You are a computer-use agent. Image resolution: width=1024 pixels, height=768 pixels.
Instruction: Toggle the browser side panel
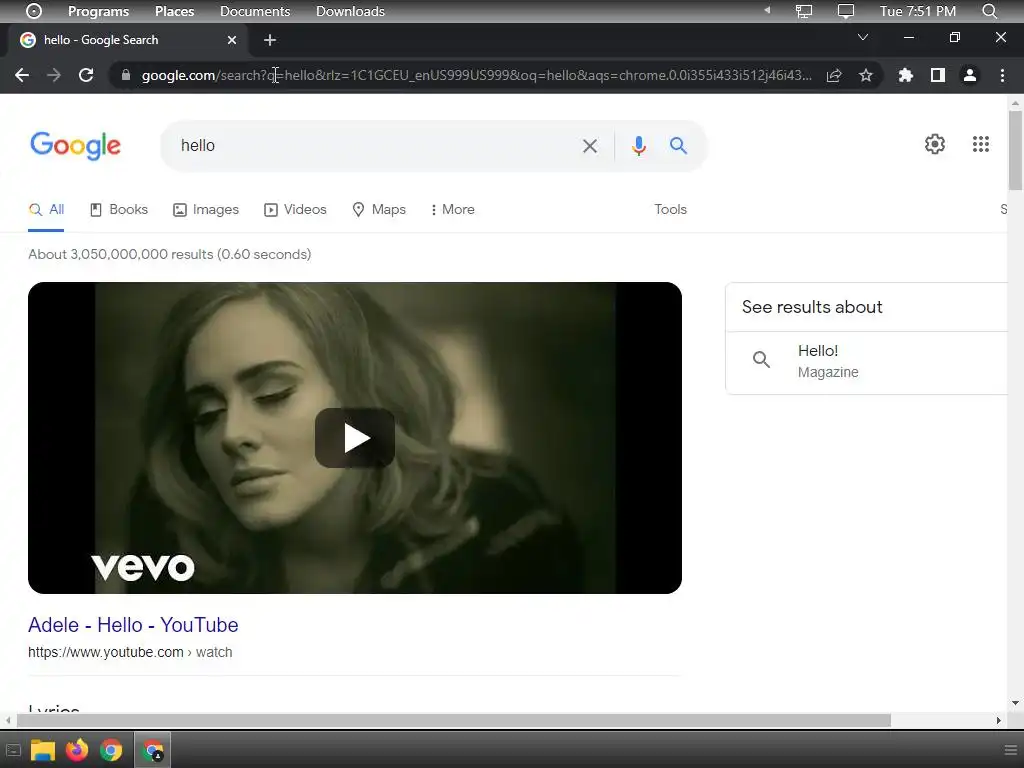938,75
